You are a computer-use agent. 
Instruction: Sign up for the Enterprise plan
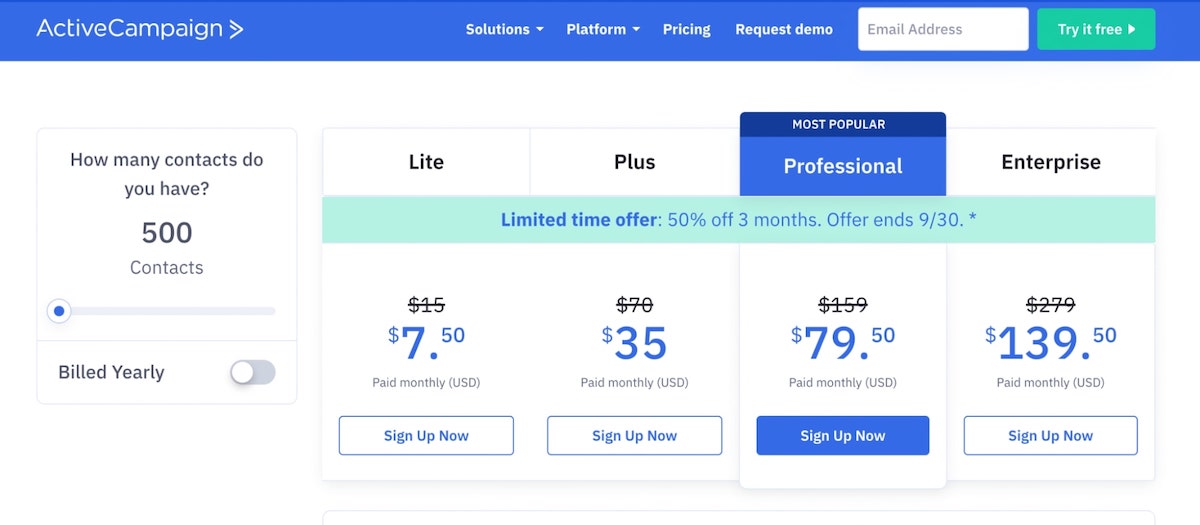click(1050, 436)
